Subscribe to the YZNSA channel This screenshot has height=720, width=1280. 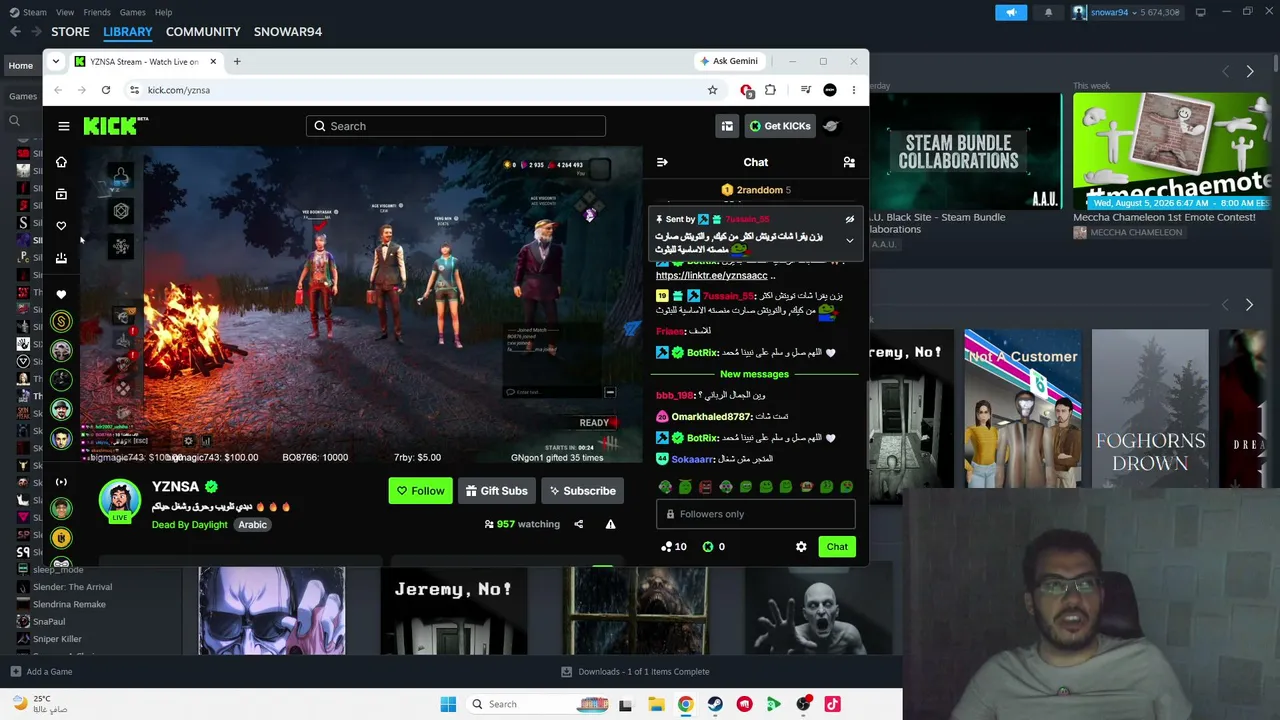tap(582, 491)
